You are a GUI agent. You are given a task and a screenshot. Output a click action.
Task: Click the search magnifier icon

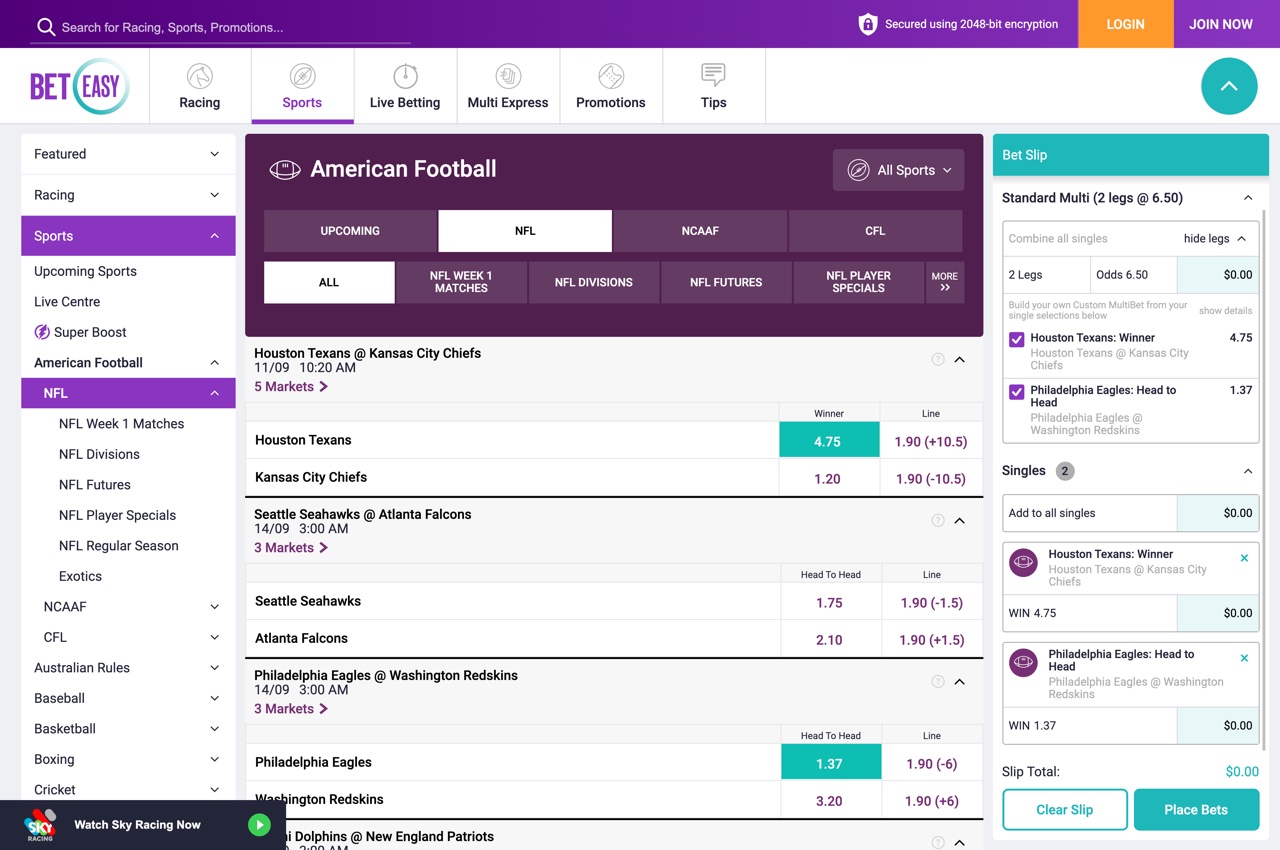point(46,27)
